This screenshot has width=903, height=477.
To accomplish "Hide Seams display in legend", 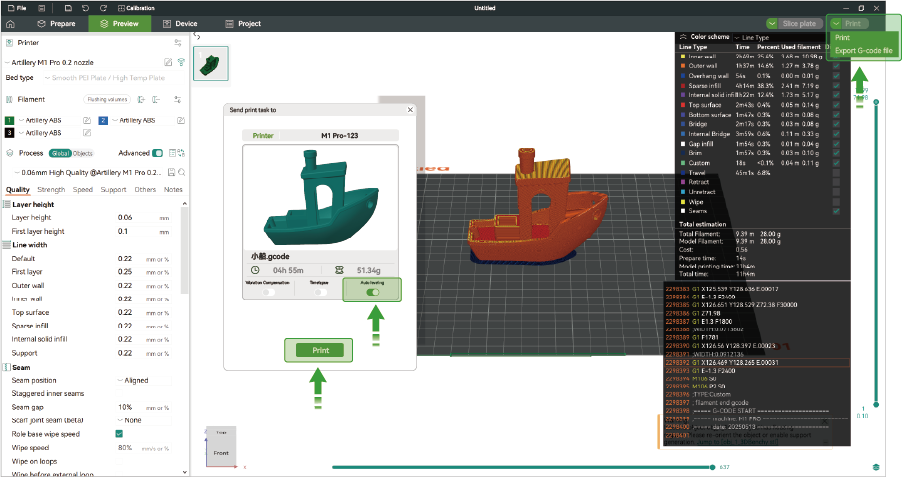I will [836, 211].
